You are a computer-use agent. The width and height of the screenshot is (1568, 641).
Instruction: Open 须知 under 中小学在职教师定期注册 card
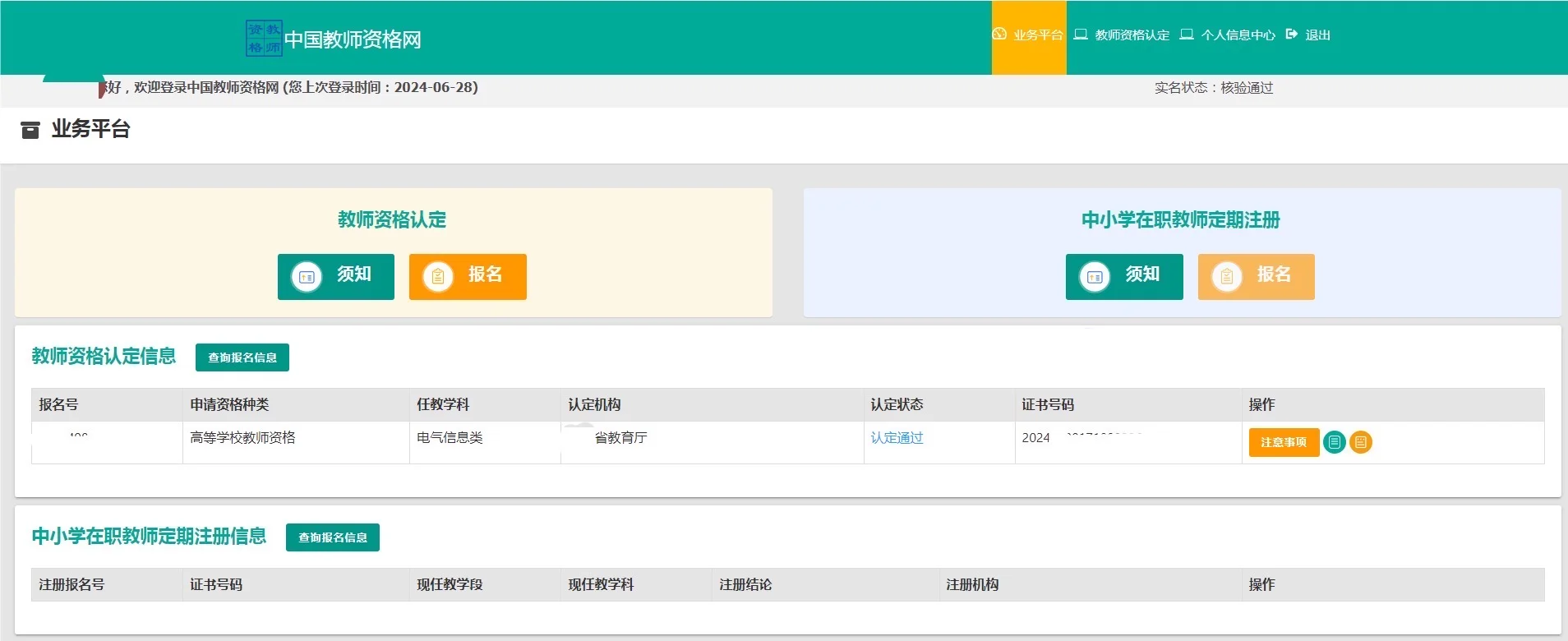coord(1124,277)
